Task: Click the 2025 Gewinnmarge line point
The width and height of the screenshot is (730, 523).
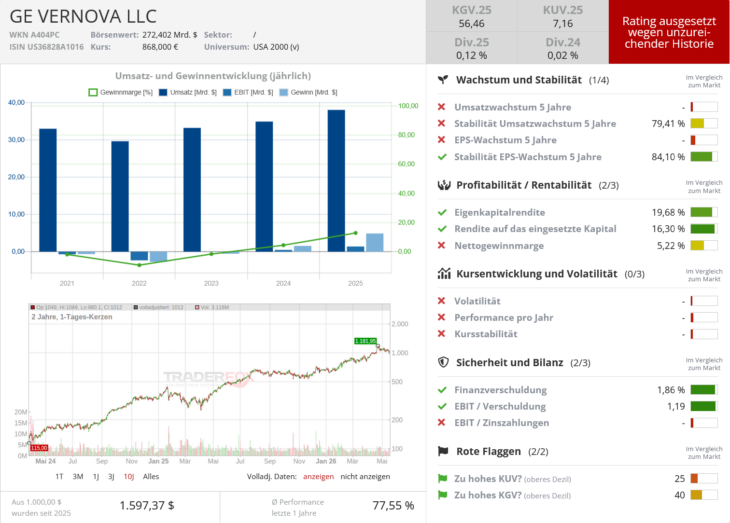Action: coord(356,233)
